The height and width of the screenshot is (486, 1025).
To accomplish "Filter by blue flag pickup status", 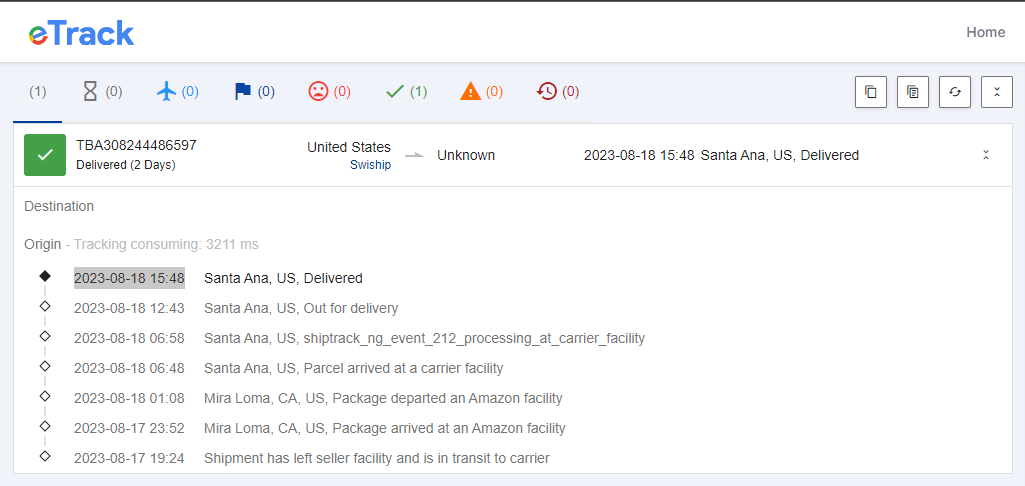I will pos(254,92).
